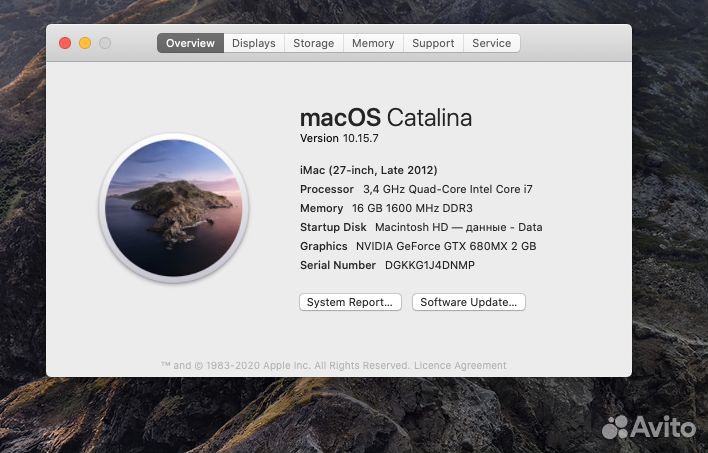708x453 pixels.
Task: Click the Processor label
Action: tap(326, 189)
